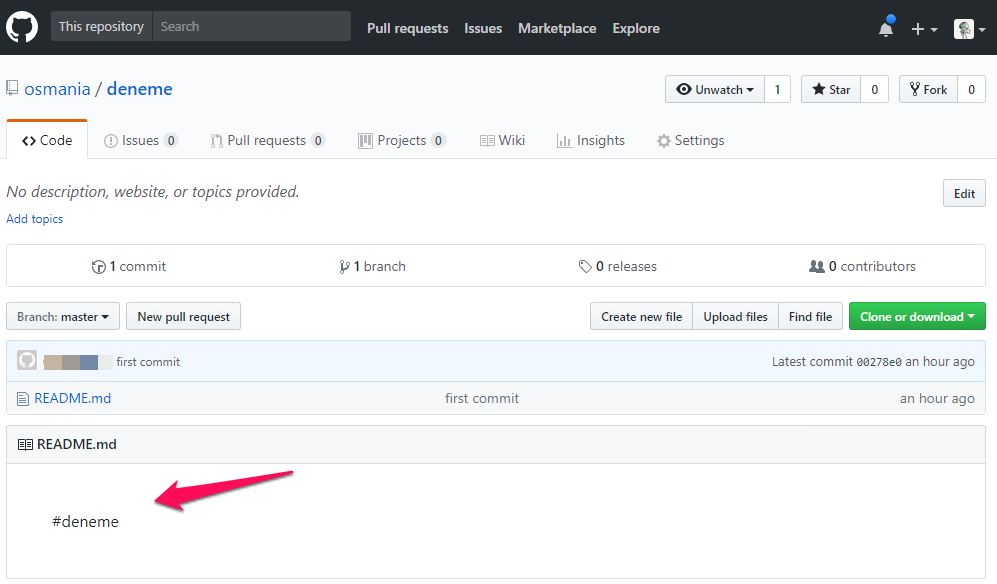Click the commit history clock icon
This screenshot has width=997, height=584.
coord(99,267)
